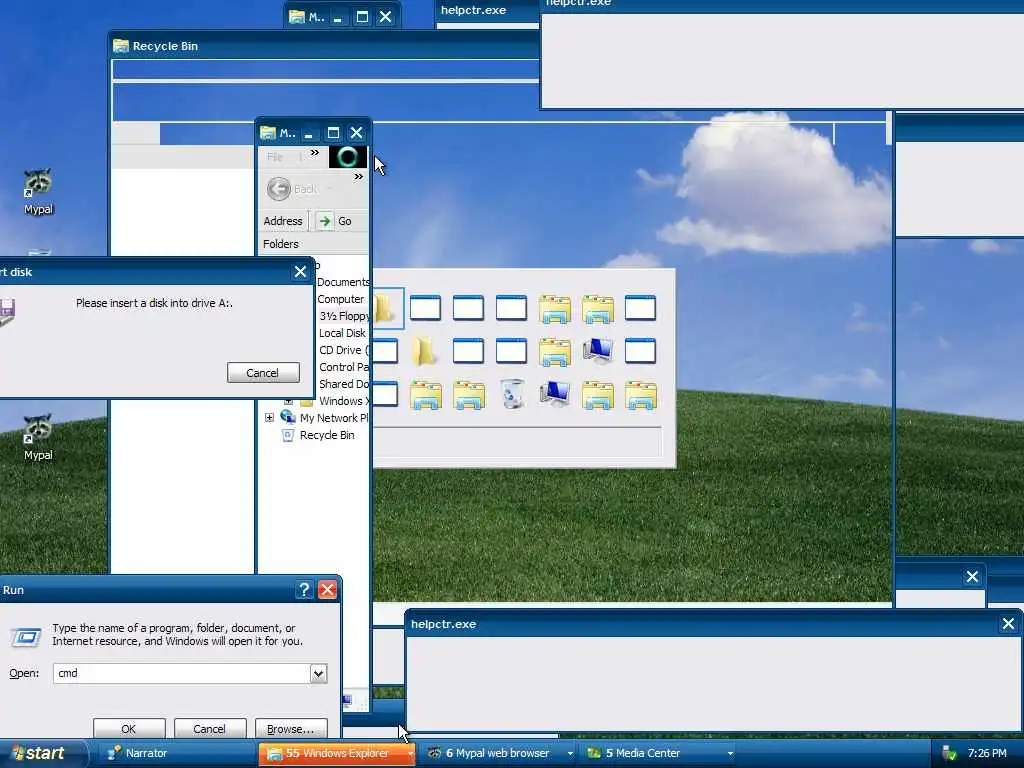Click the Run dialog program icon
Image resolution: width=1024 pixels, height=768 pixels.
[x=25, y=637]
